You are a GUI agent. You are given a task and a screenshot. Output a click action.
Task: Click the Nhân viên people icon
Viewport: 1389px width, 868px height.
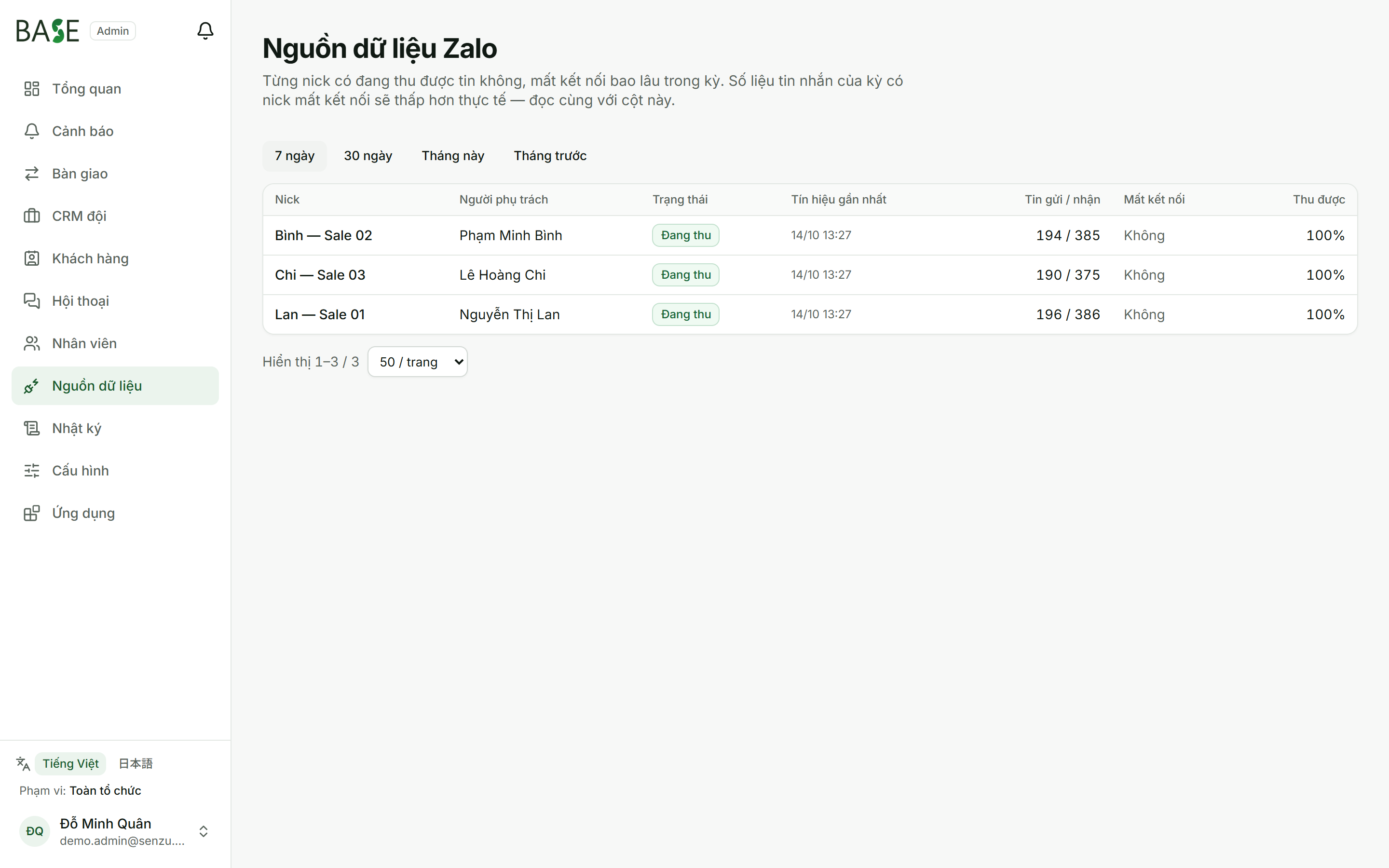(x=31, y=343)
